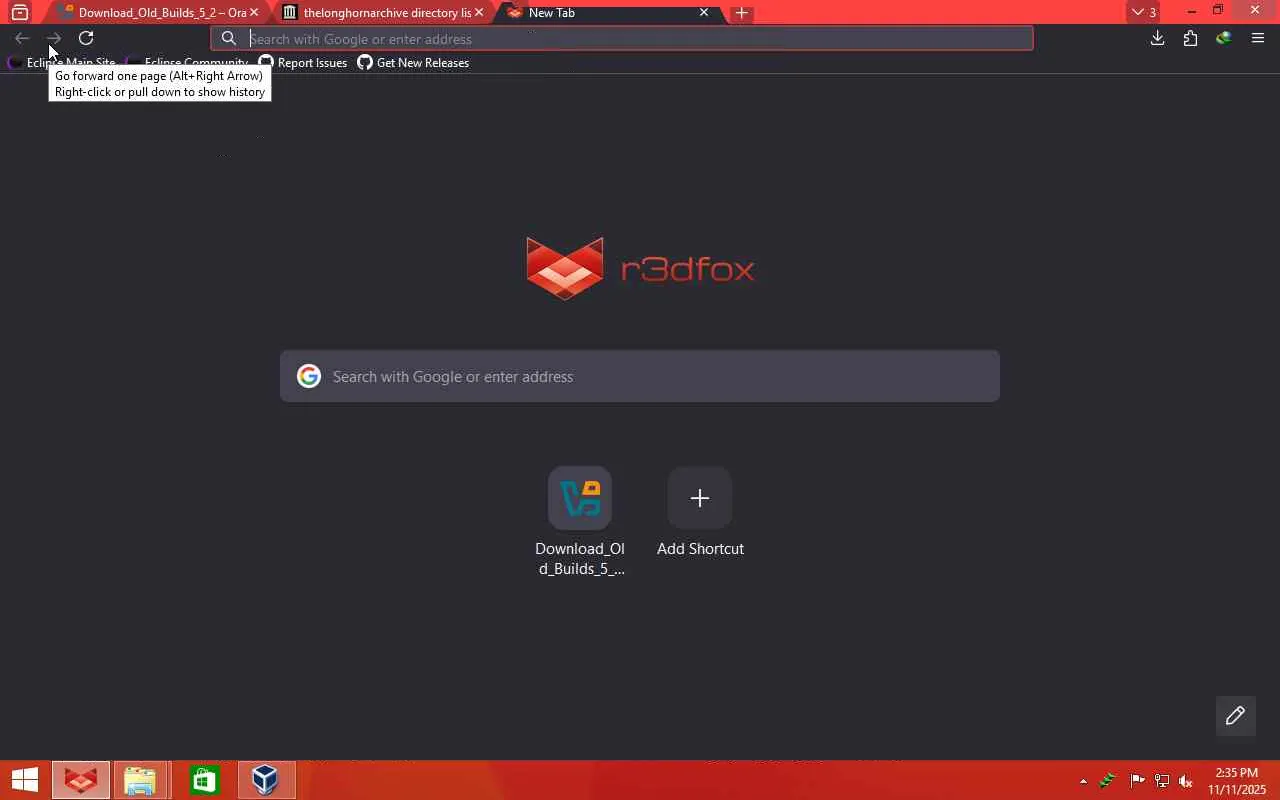
Task: Open File Explorer from the taskbar
Action: click(140, 780)
